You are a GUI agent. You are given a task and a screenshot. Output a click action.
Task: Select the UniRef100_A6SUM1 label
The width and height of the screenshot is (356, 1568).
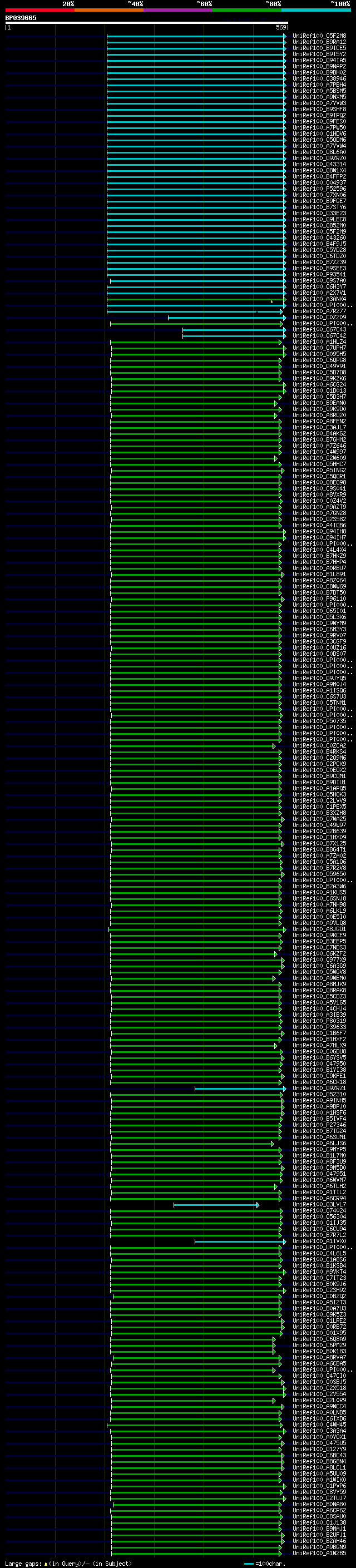click(x=319, y=1137)
